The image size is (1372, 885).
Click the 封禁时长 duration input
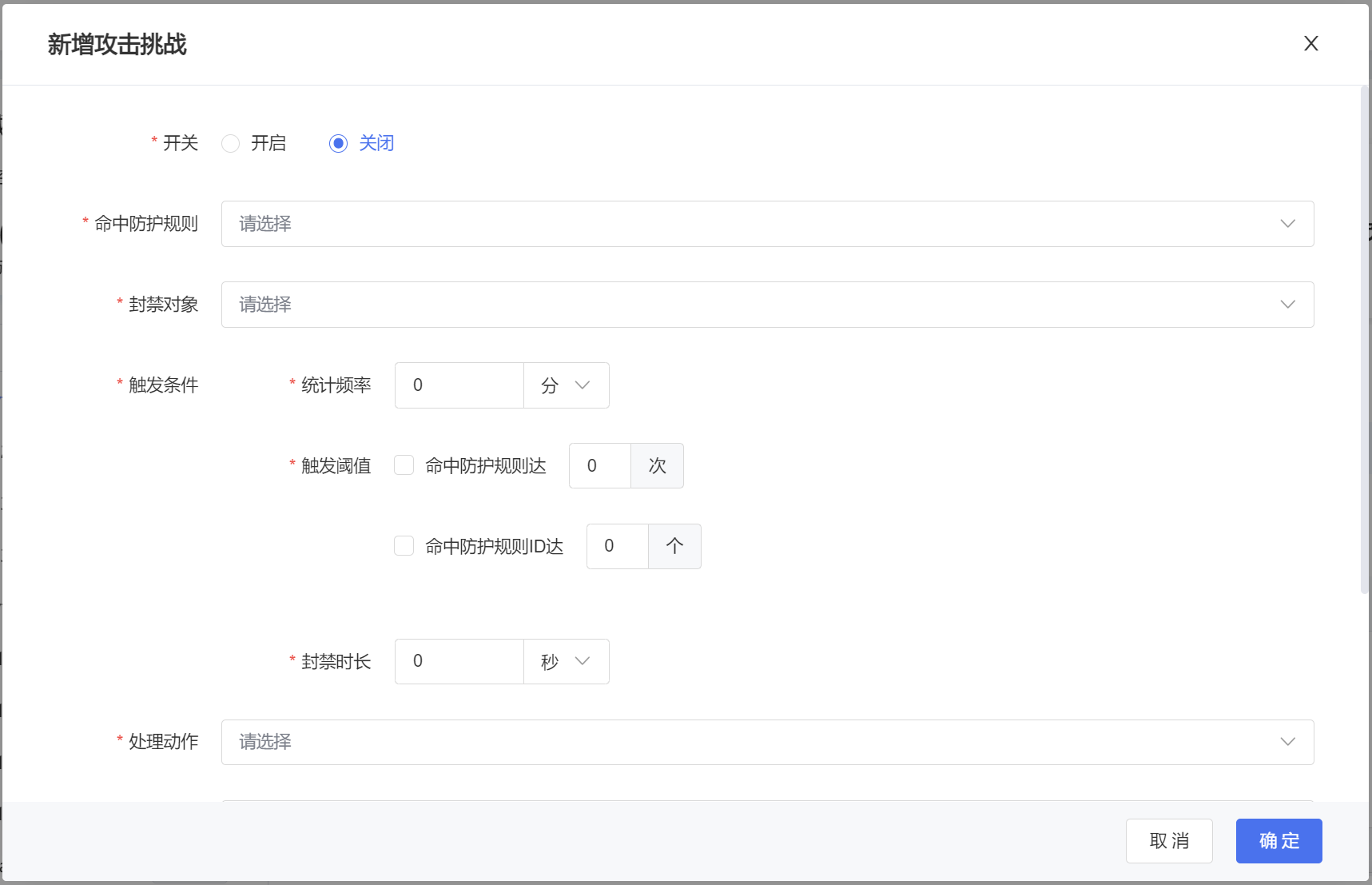click(x=459, y=662)
